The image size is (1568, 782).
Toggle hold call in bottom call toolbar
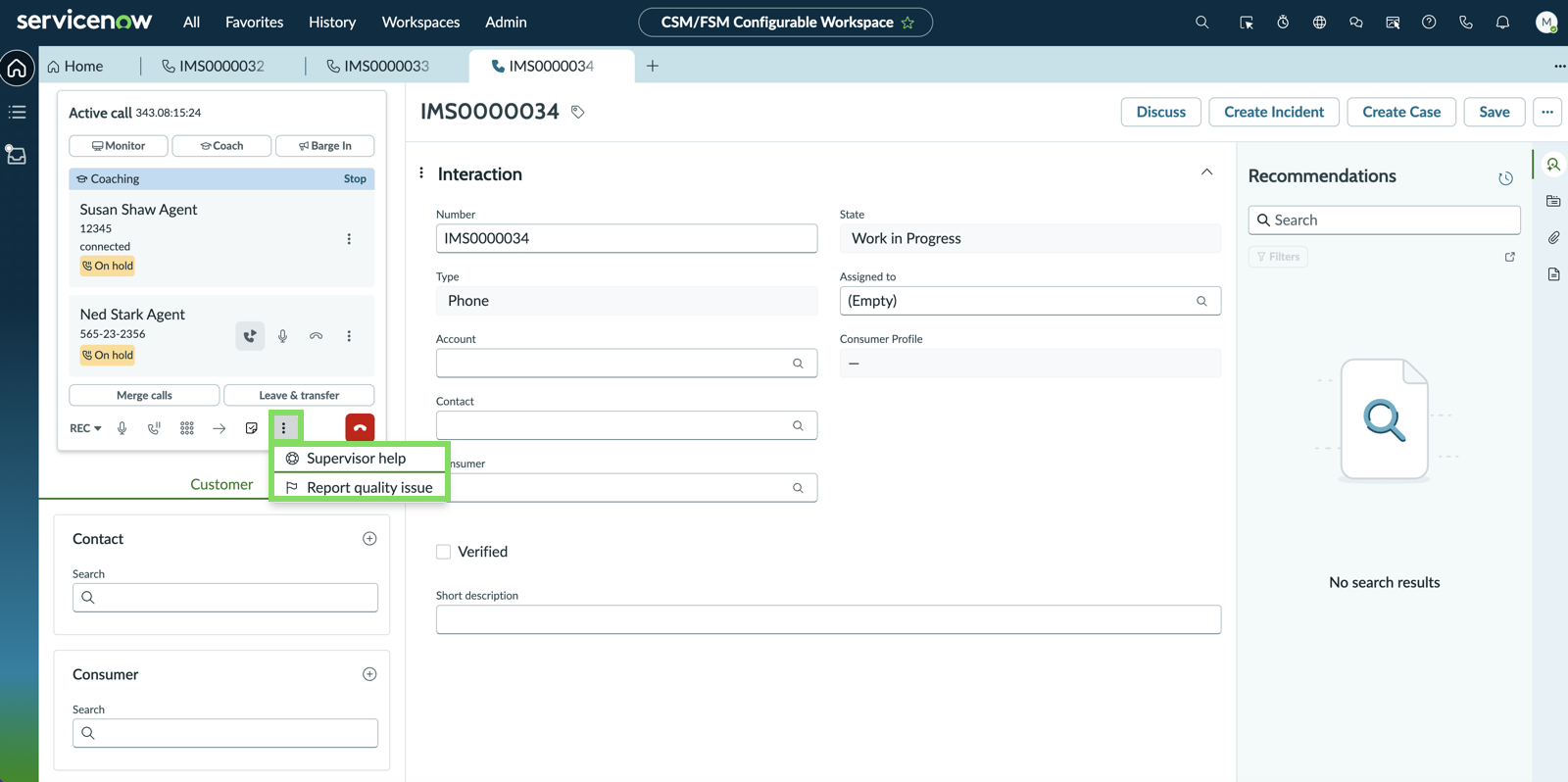tap(154, 428)
